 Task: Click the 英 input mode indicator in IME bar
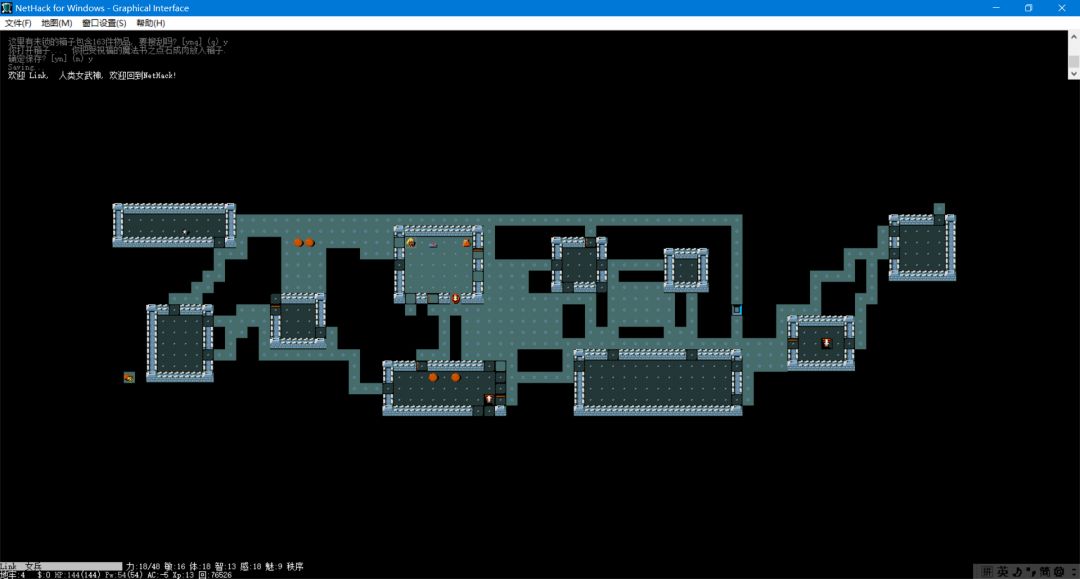pos(1003,571)
